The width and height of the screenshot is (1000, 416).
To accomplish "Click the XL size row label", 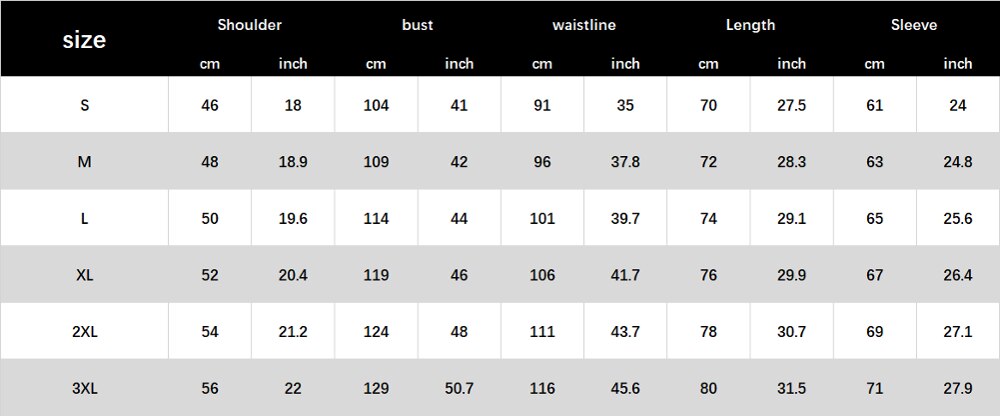I will (x=84, y=275).
